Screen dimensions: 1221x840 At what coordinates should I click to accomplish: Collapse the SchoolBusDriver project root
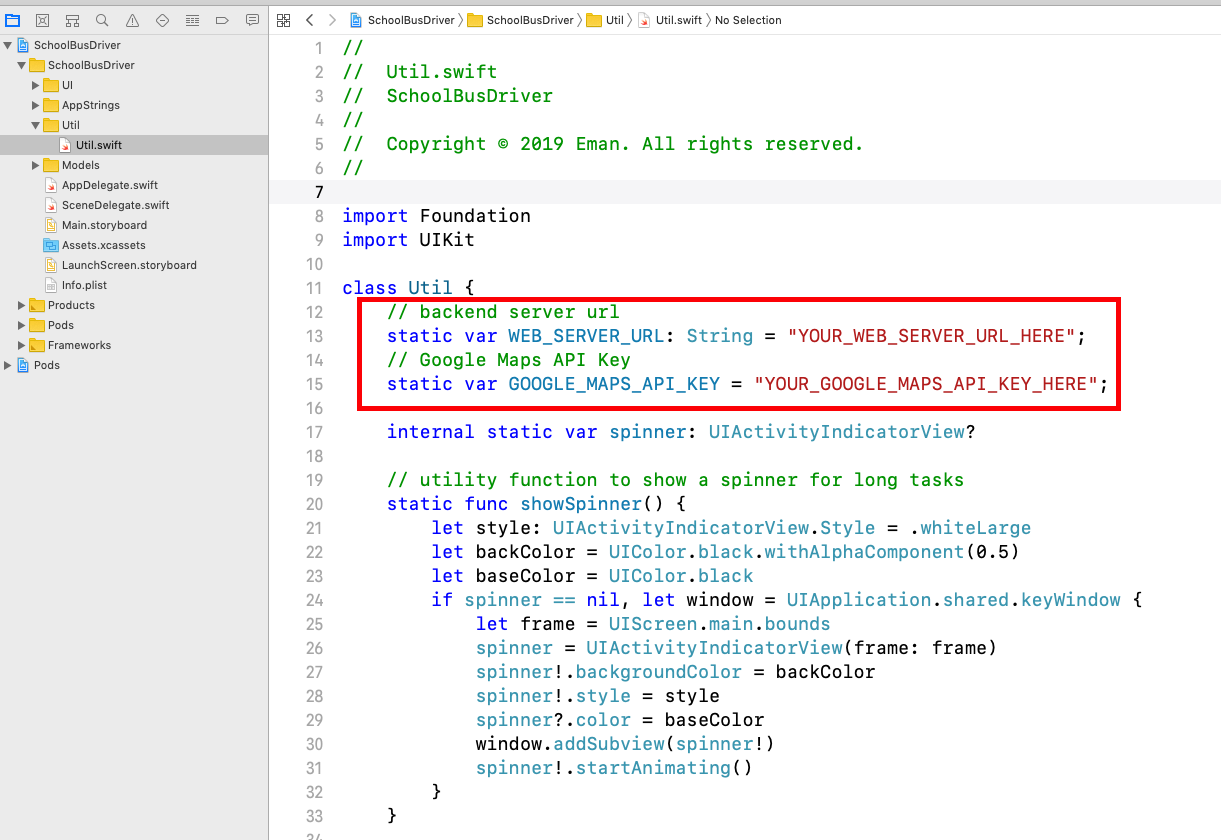pos(8,44)
